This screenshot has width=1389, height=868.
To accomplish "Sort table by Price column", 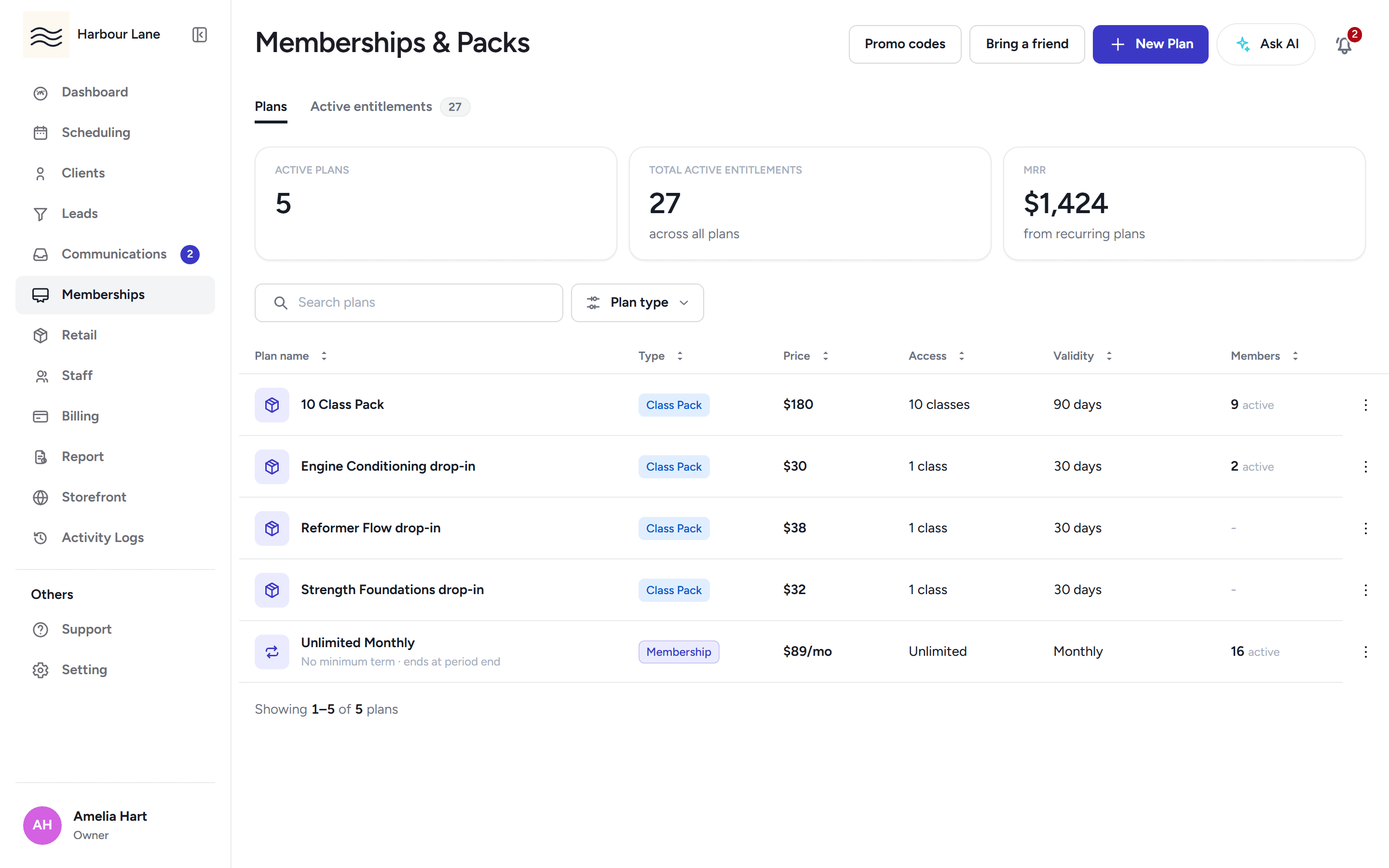I will tap(806, 356).
